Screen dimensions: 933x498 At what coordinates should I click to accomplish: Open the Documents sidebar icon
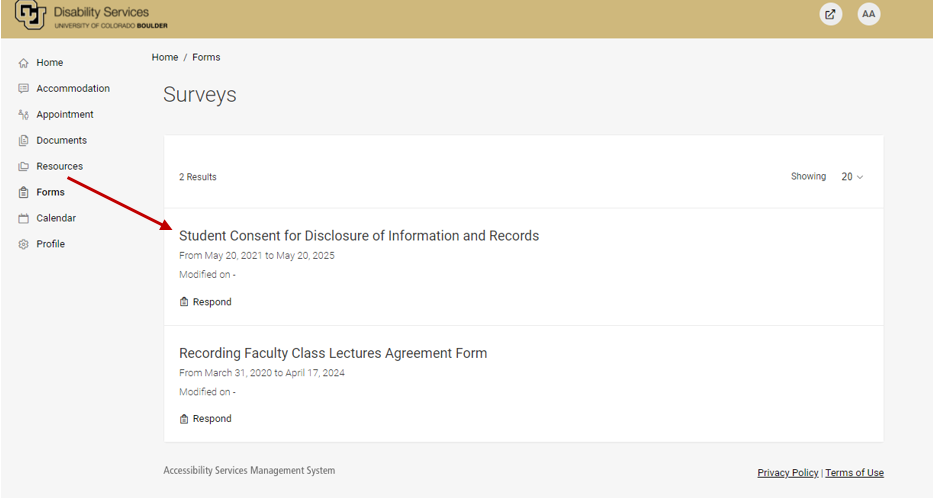[23, 140]
